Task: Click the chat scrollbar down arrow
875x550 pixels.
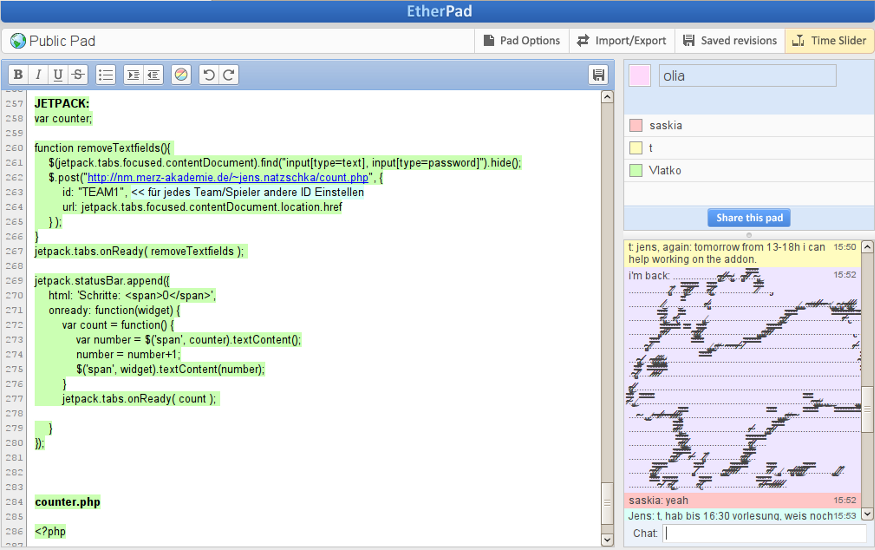Action: click(x=867, y=513)
